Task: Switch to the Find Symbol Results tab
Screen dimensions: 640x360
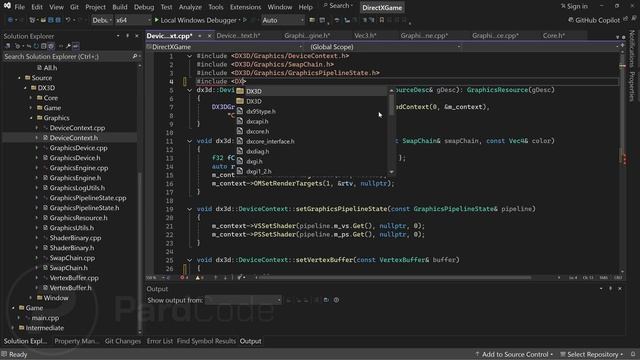Action: (206, 341)
